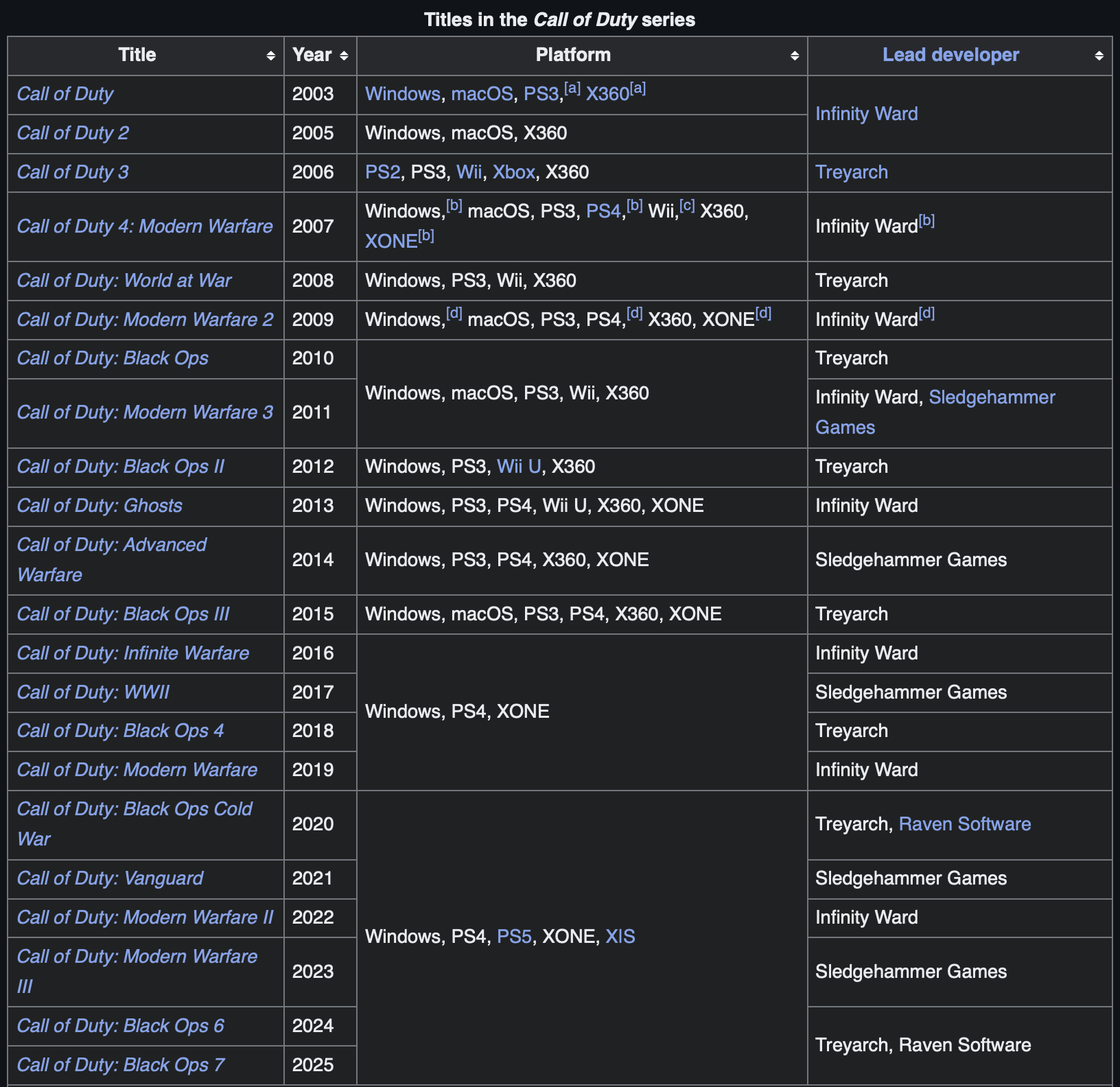Follow the Wii U link in Black Ops II row

pyautogui.click(x=519, y=467)
